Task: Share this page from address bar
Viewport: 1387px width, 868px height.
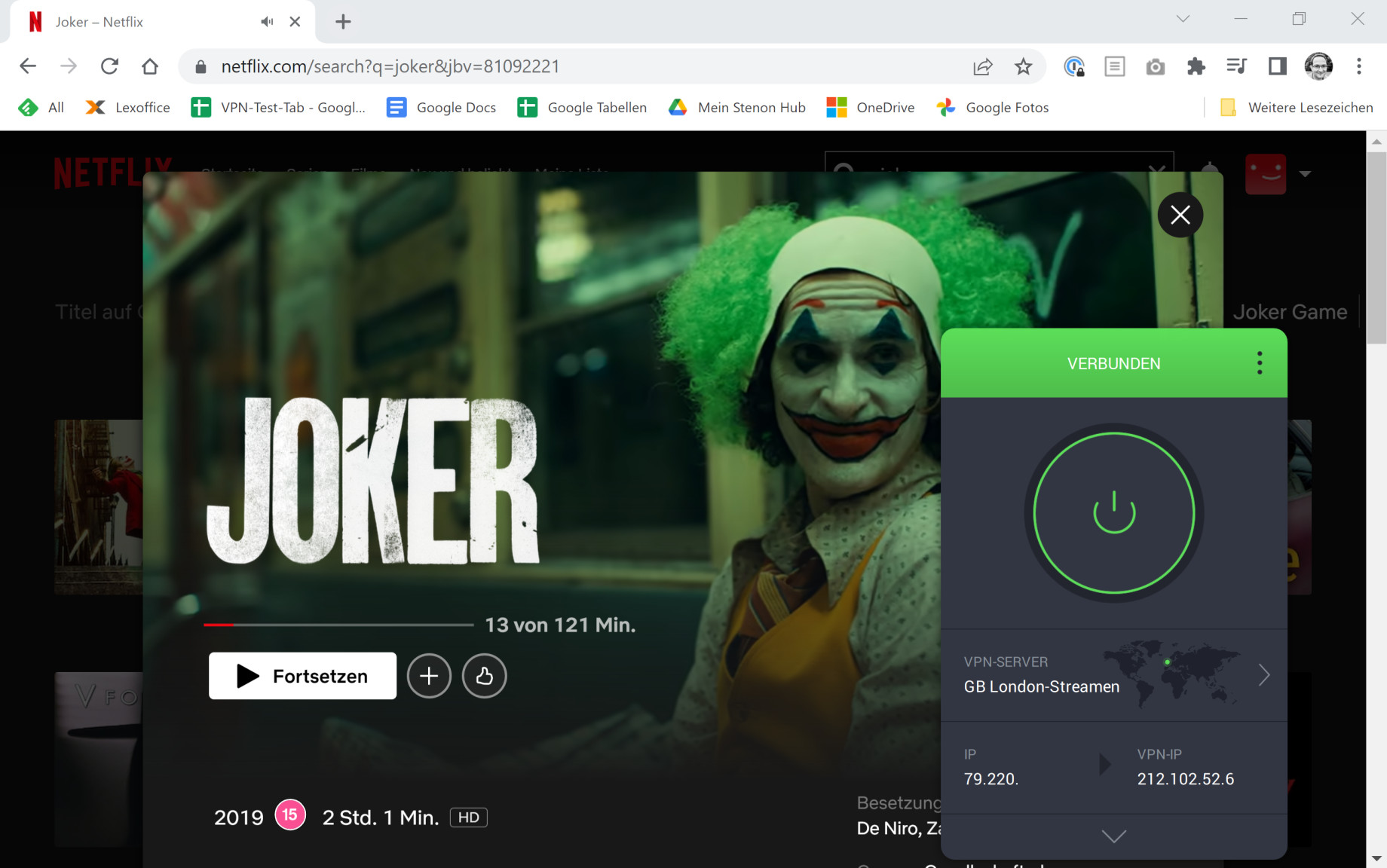Action: pos(983,66)
